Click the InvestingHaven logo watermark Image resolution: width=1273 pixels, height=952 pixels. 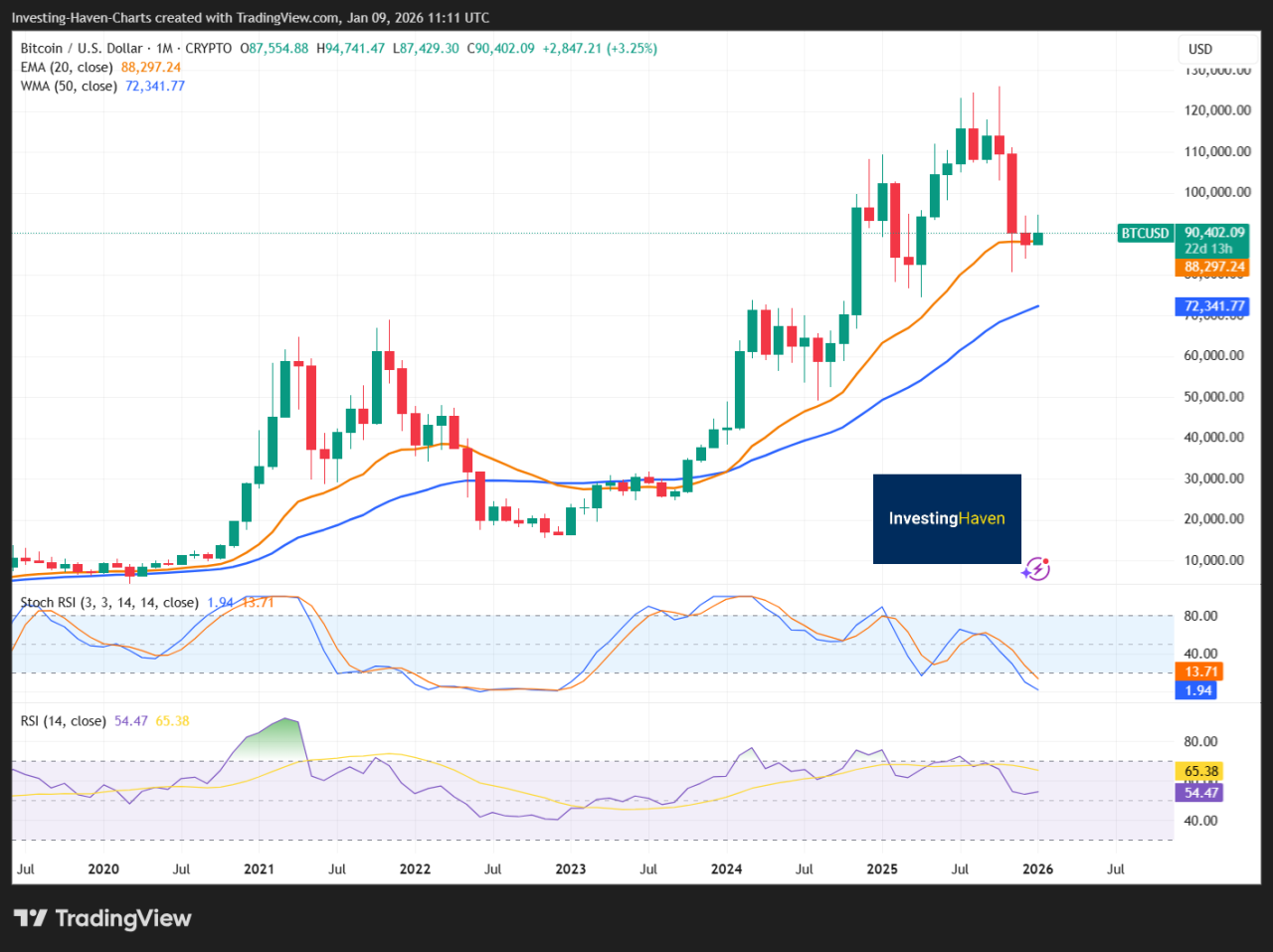coord(947,518)
